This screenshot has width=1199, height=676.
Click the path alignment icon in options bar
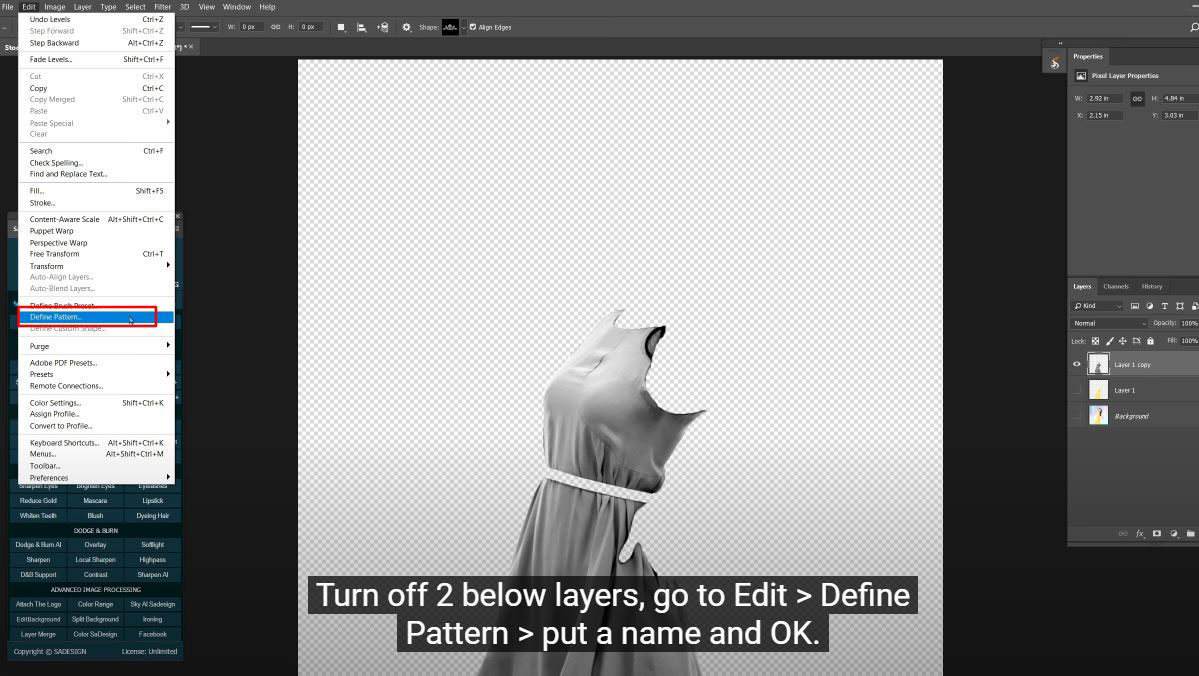(361, 27)
